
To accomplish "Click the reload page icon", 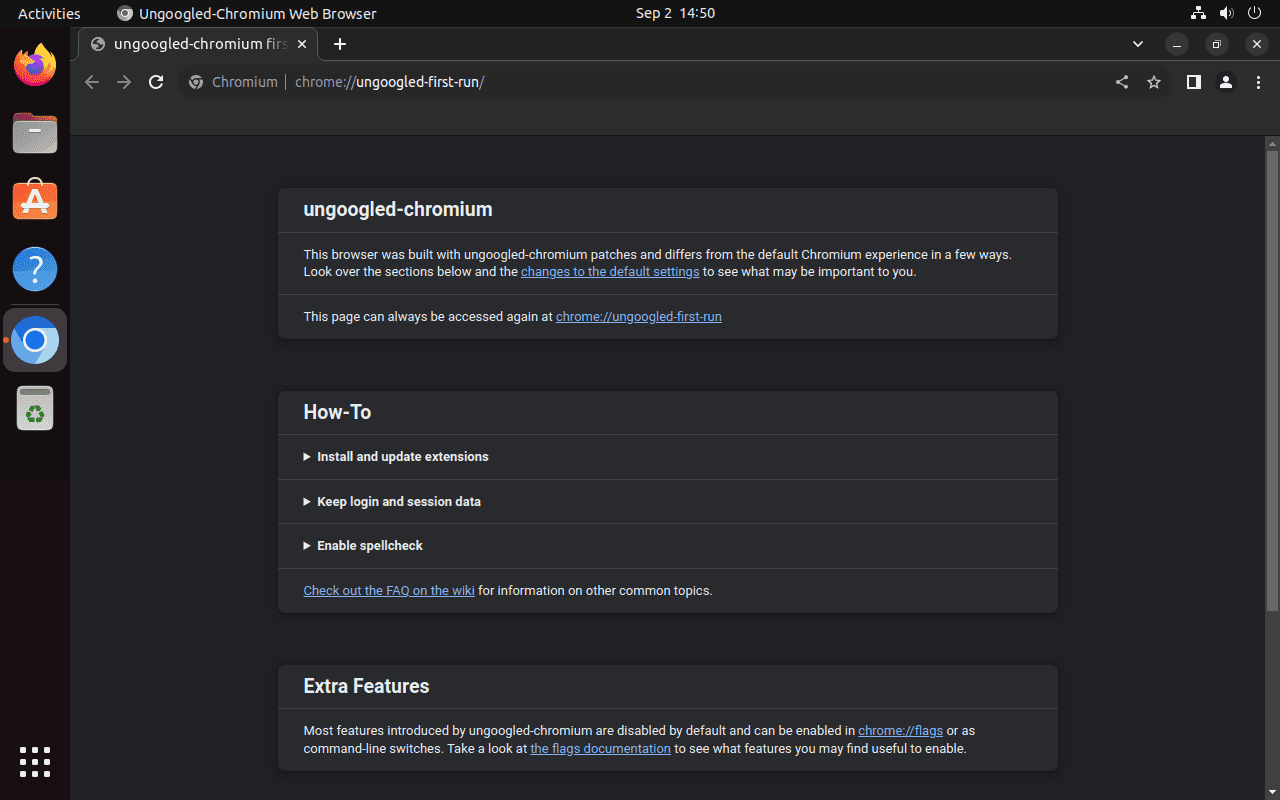I will 156,82.
